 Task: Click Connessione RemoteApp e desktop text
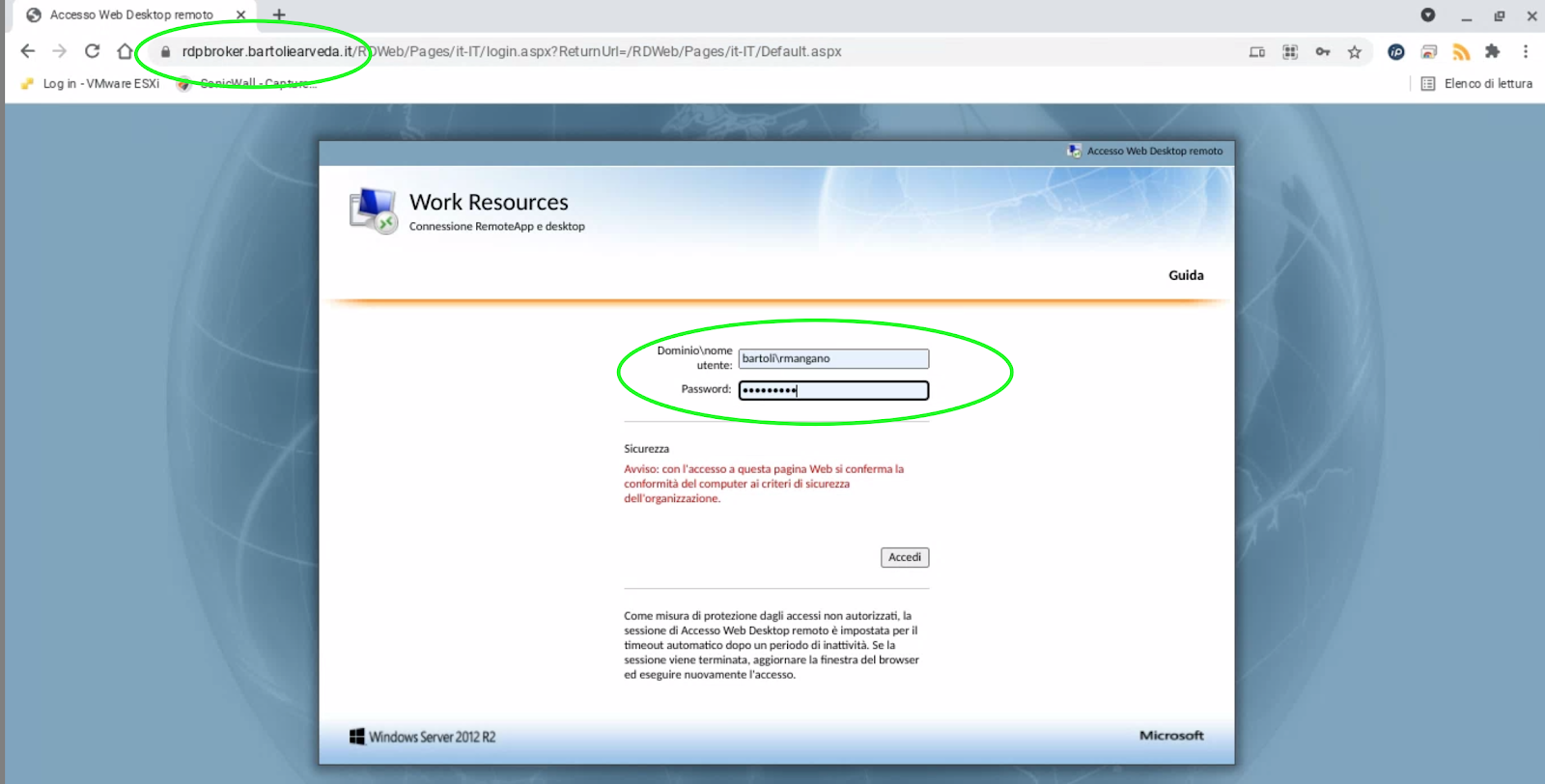tap(497, 227)
